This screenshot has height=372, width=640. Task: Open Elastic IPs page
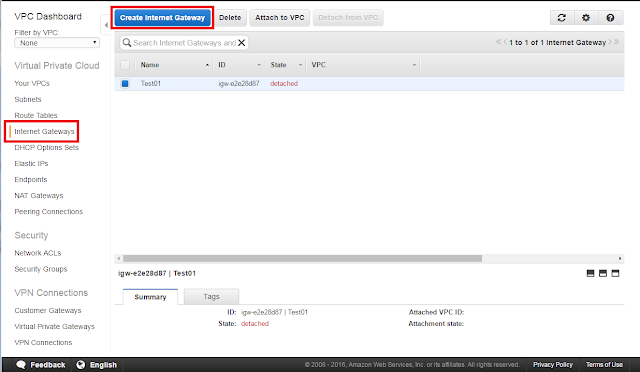[31, 163]
